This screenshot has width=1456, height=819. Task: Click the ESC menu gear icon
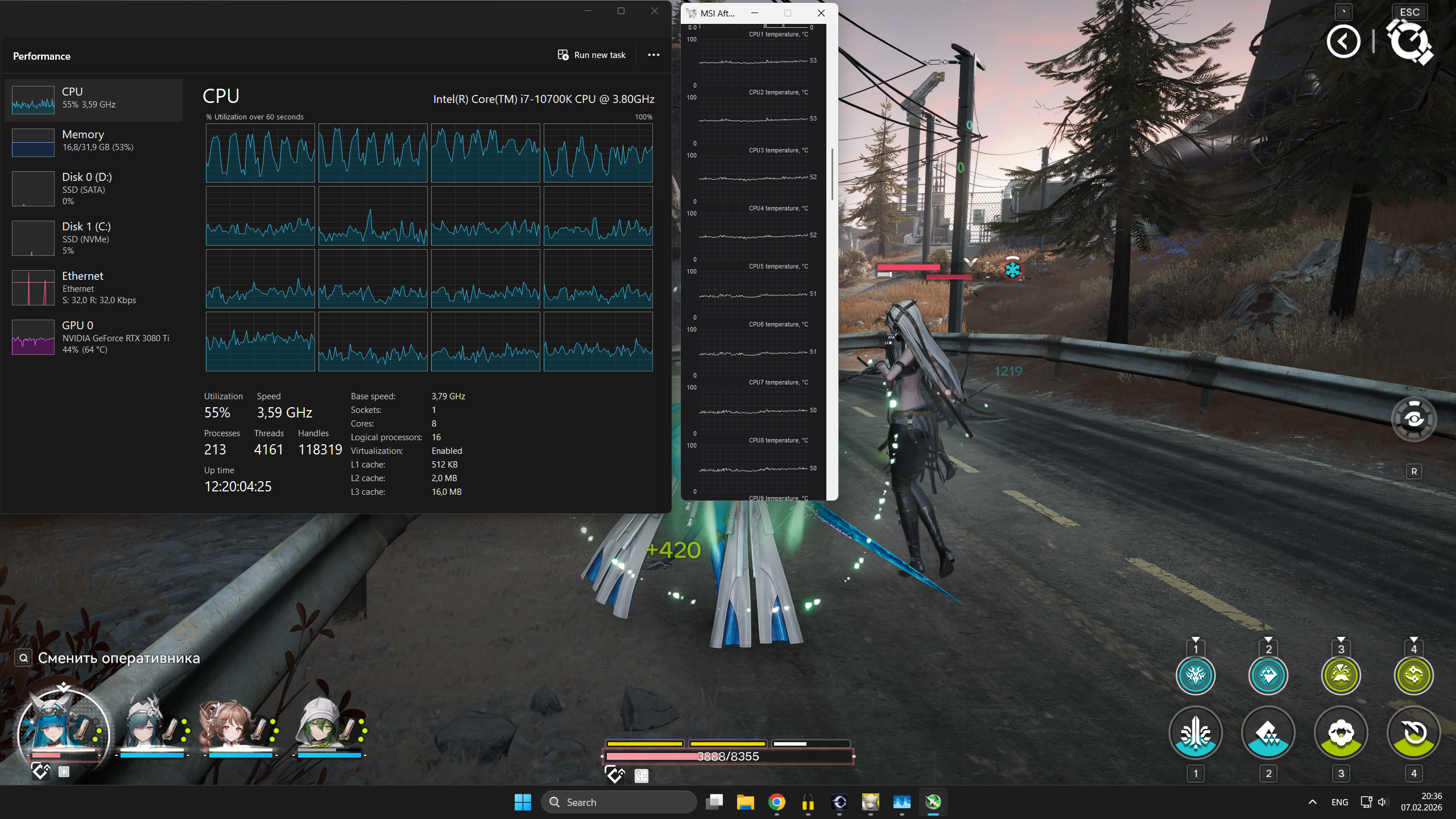pos(1409,42)
